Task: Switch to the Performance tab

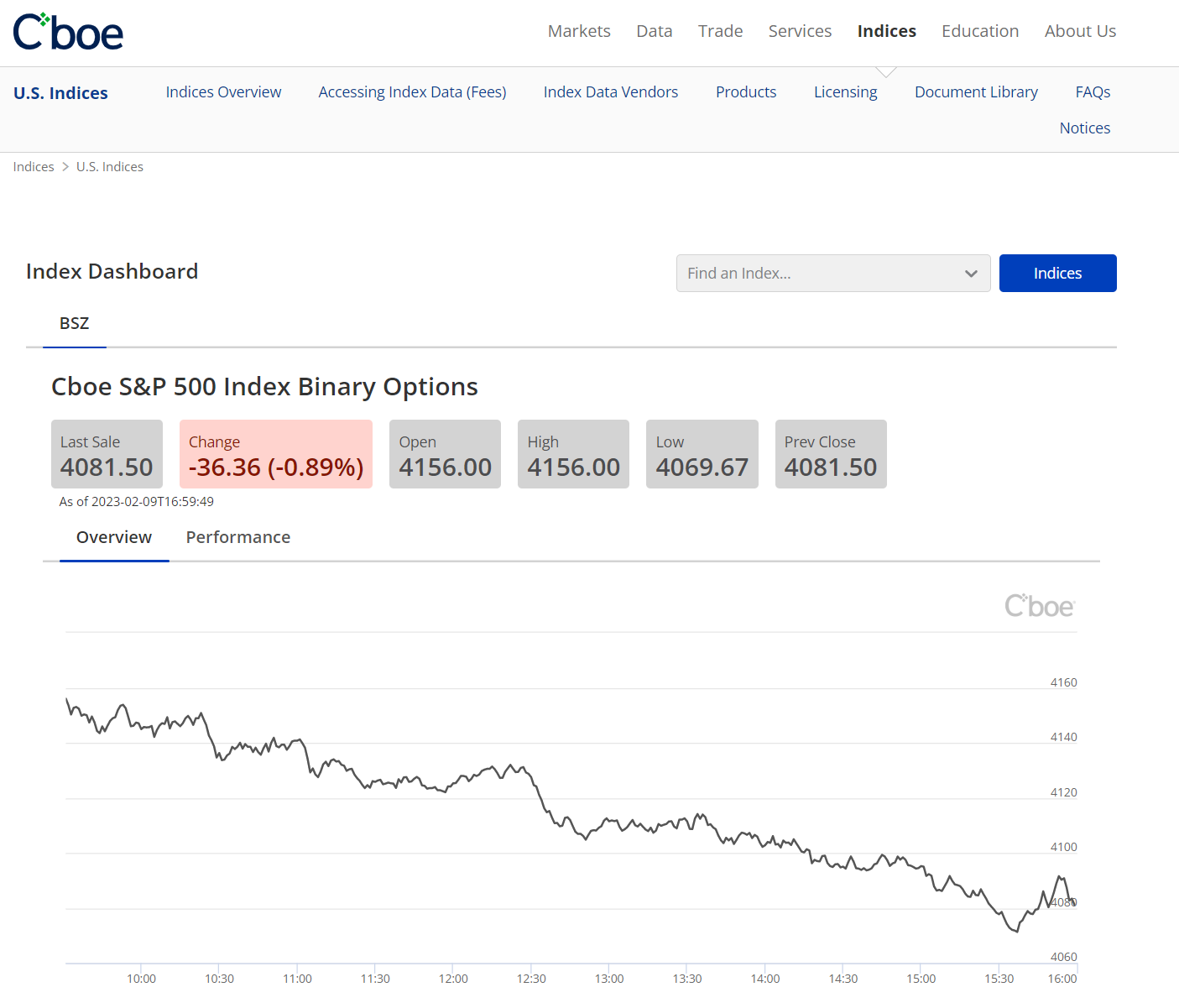Action: [x=238, y=538]
